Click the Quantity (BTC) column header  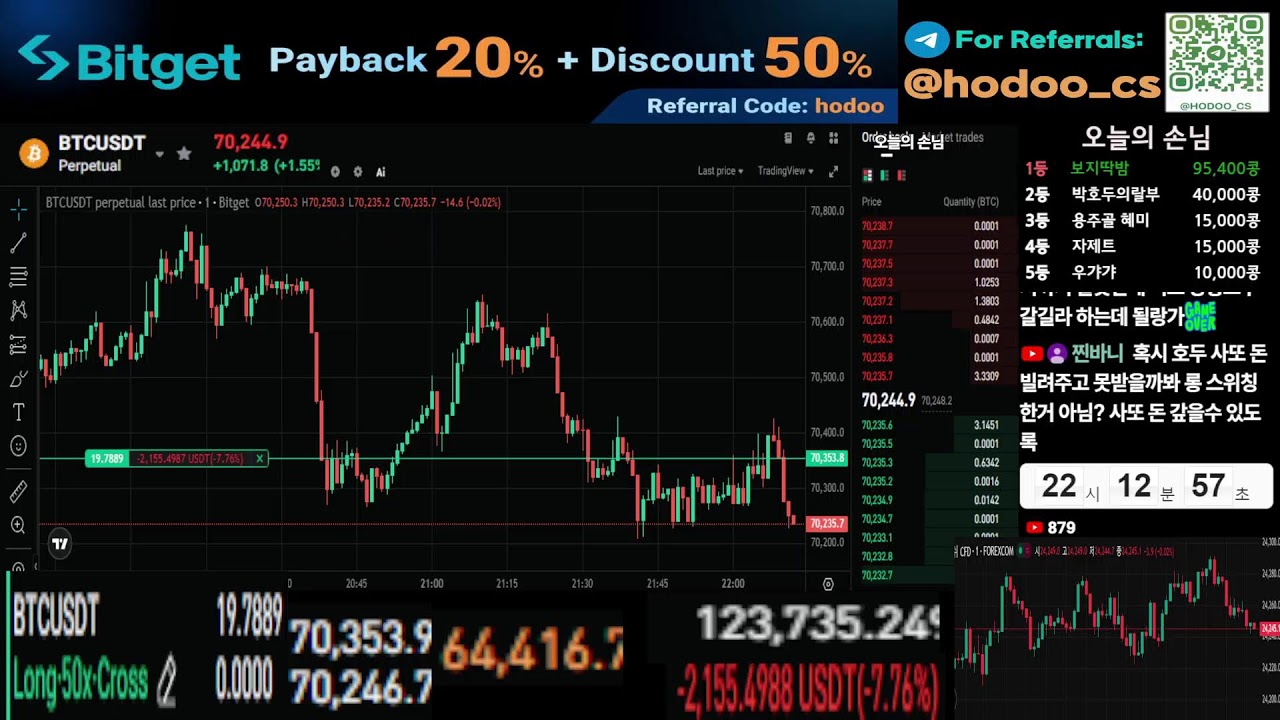click(x=971, y=202)
